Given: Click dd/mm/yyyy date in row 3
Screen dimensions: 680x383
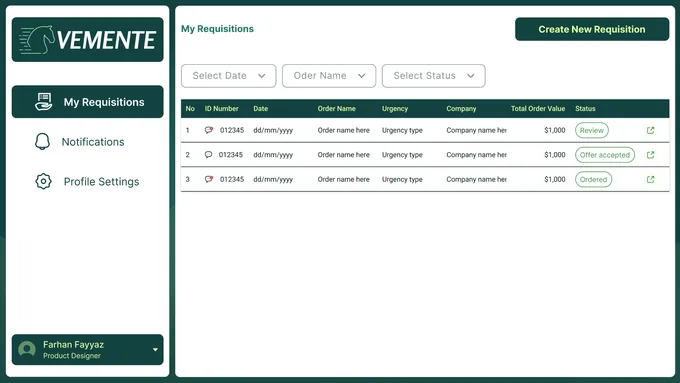Looking at the screenshot, I should (x=273, y=180).
